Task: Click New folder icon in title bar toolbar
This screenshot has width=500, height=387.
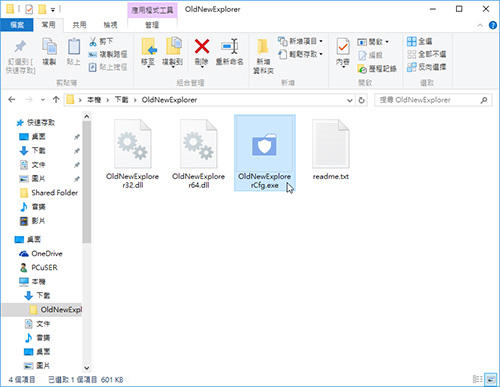Action: coord(42,9)
